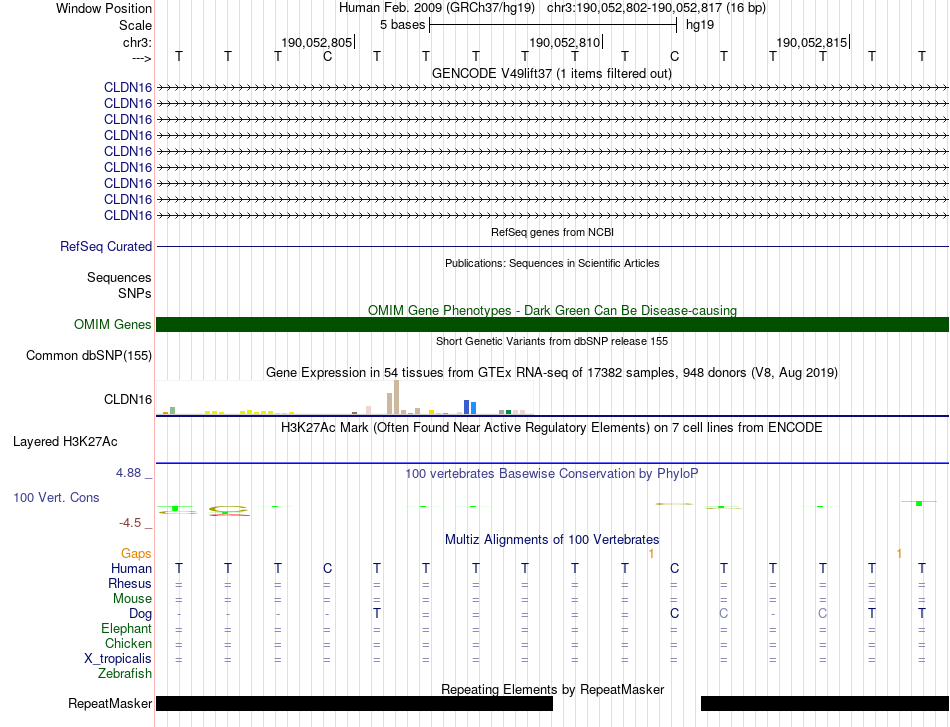Click the Chicken alignment row label
Screen dimensions: 950x727
[128, 643]
